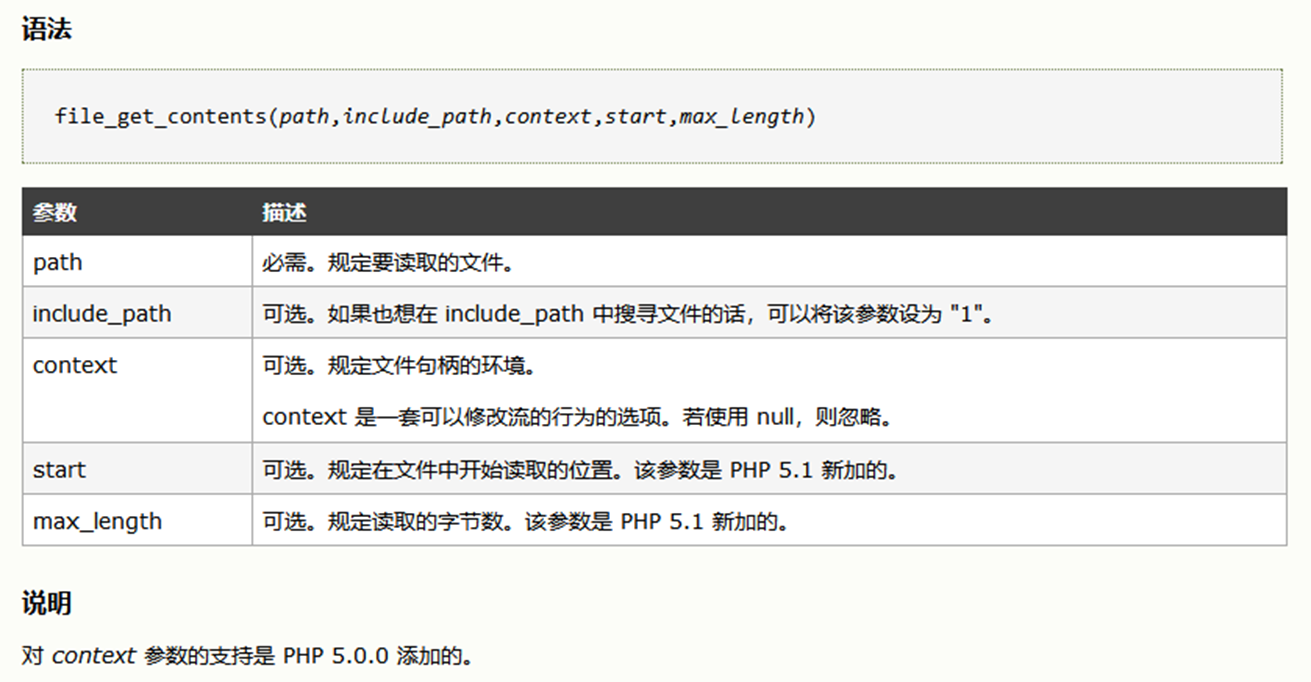
Task: Click the italic include_path parameter in the code block
Action: (417, 117)
